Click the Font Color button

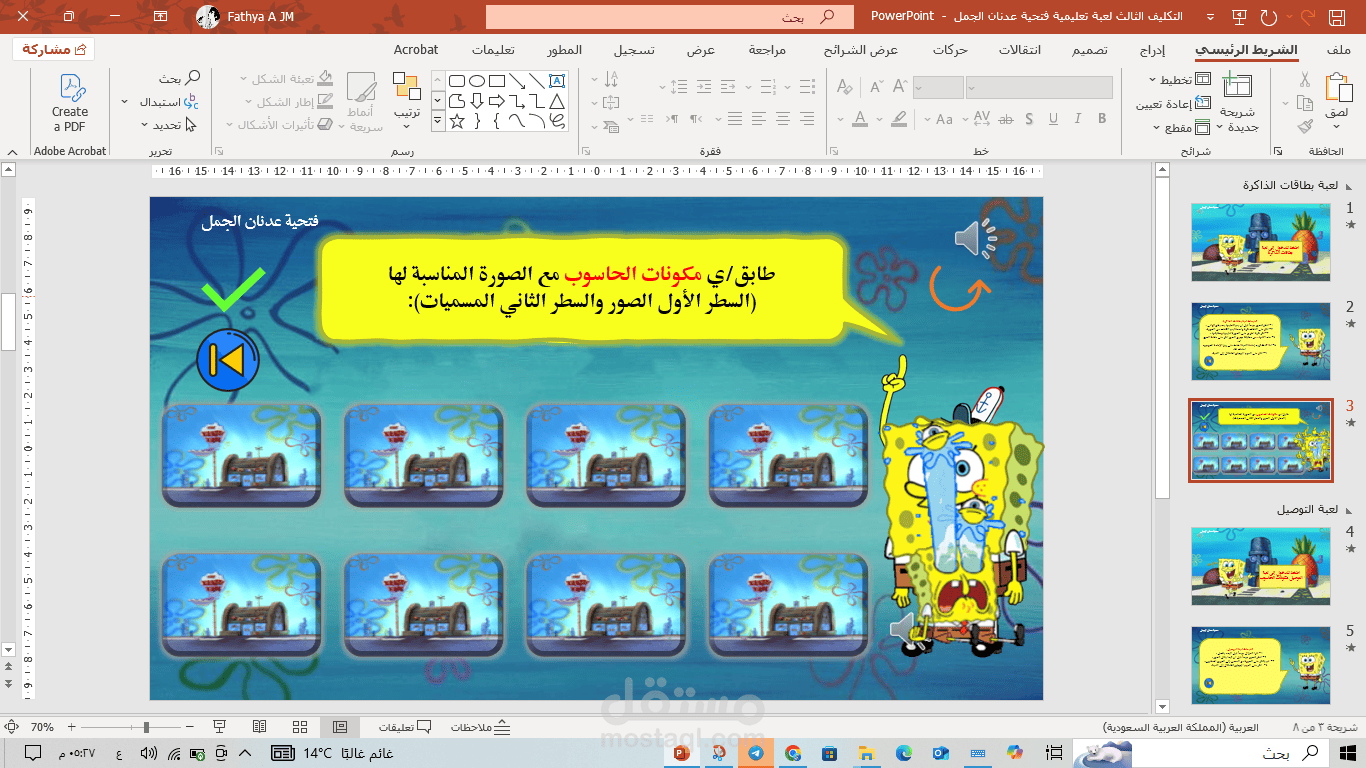click(x=859, y=119)
